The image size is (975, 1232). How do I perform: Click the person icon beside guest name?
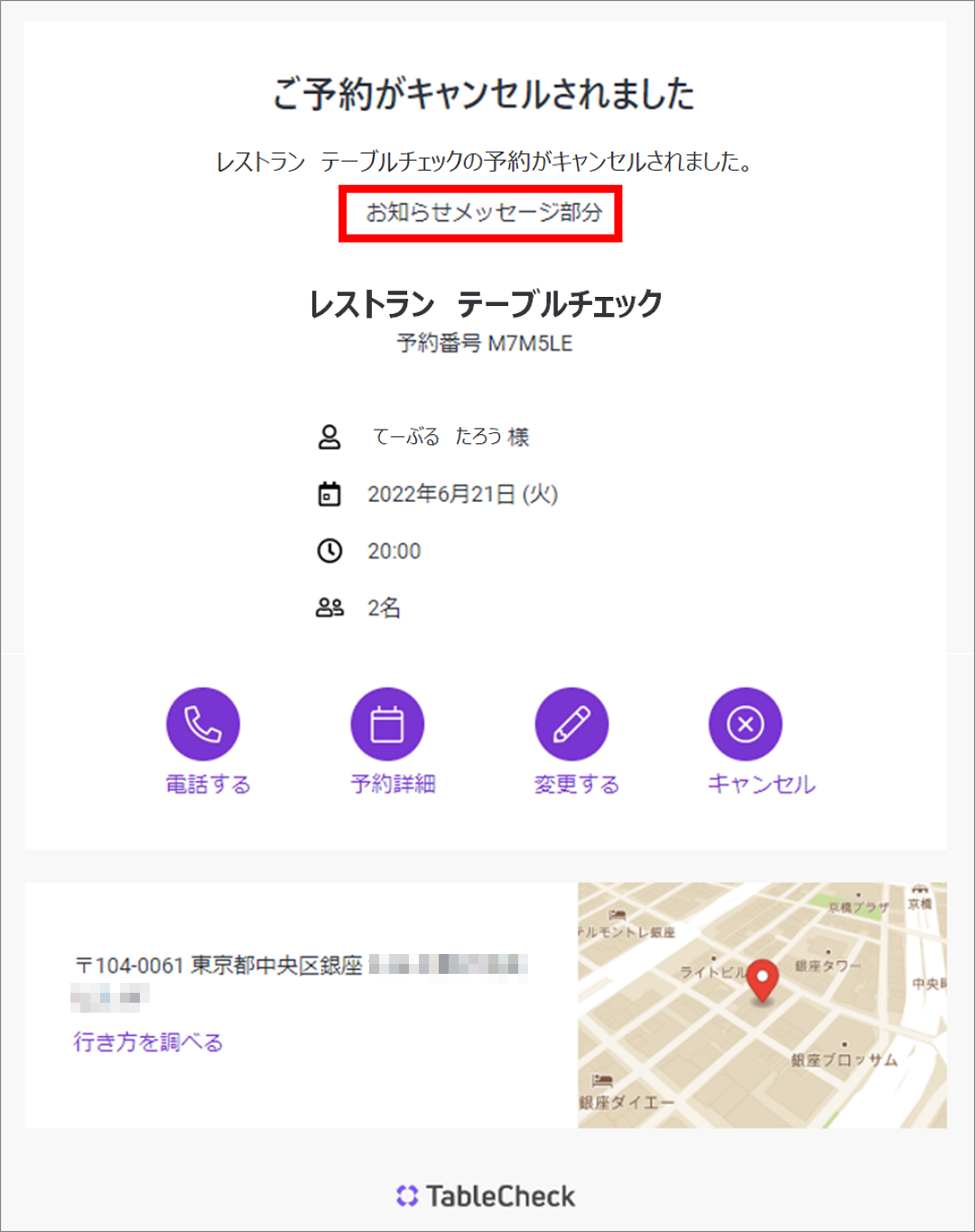coord(330,437)
